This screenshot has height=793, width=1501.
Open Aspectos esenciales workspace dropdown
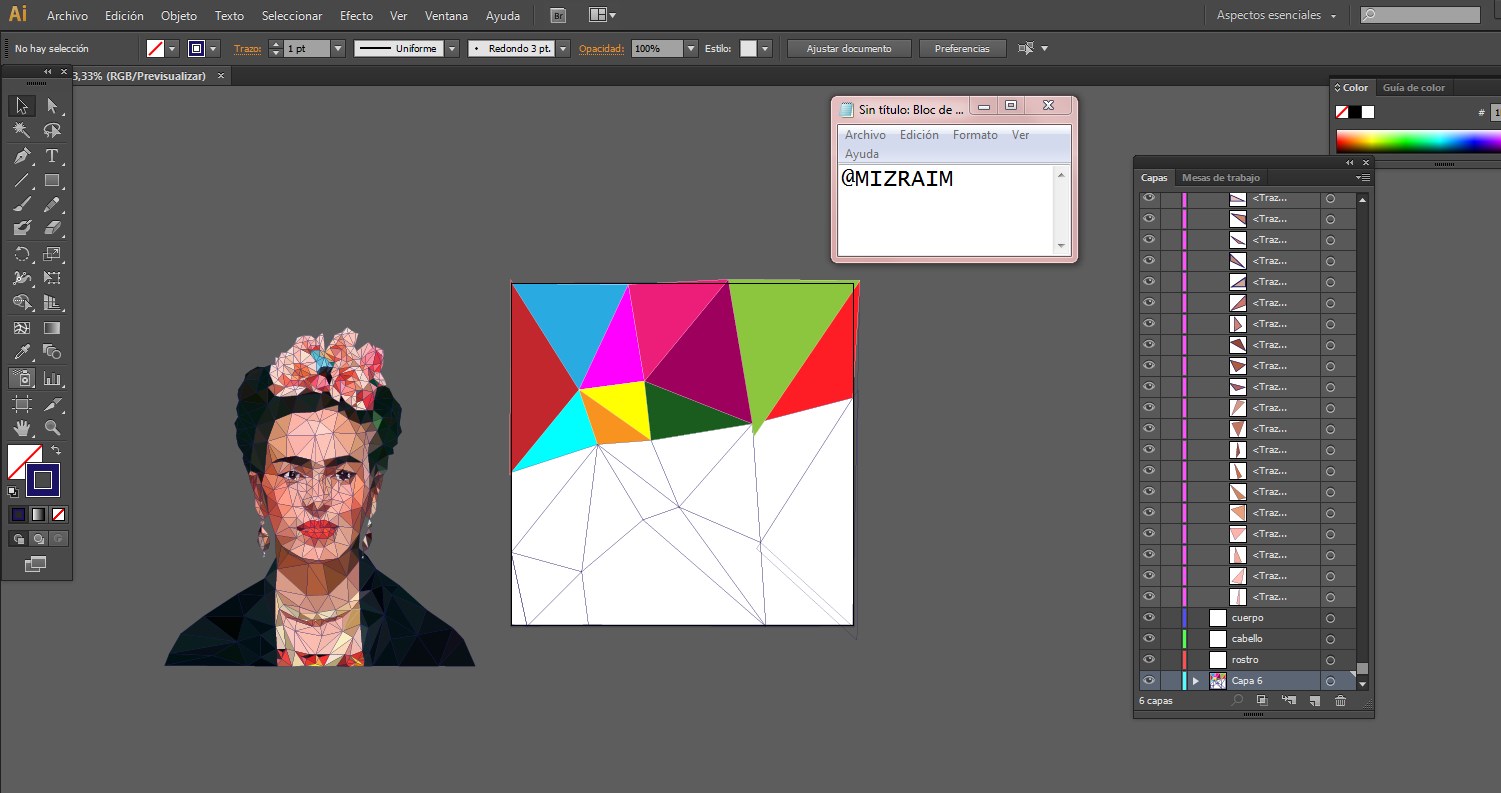[x=1277, y=15]
